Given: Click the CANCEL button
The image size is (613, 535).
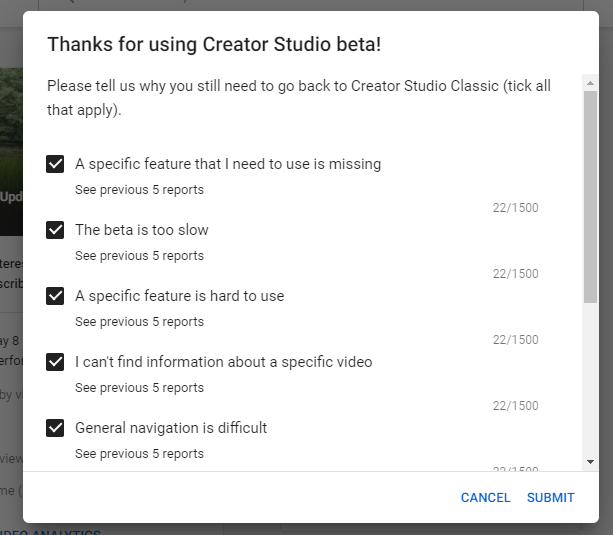Looking at the screenshot, I should [x=486, y=497].
